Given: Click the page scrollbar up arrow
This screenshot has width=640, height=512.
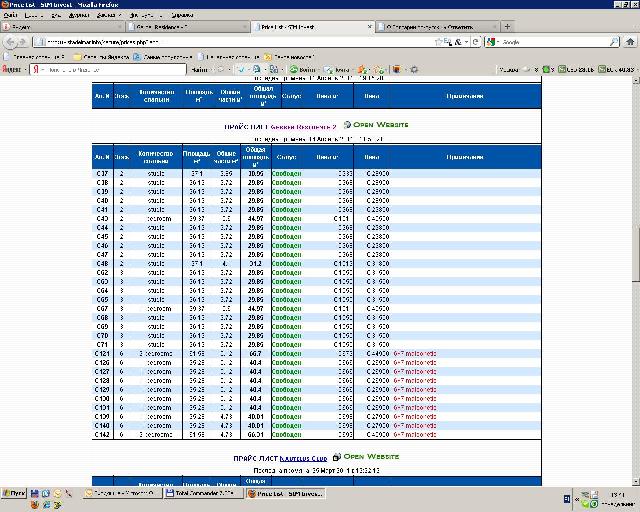Looking at the screenshot, I should click(x=636, y=81).
